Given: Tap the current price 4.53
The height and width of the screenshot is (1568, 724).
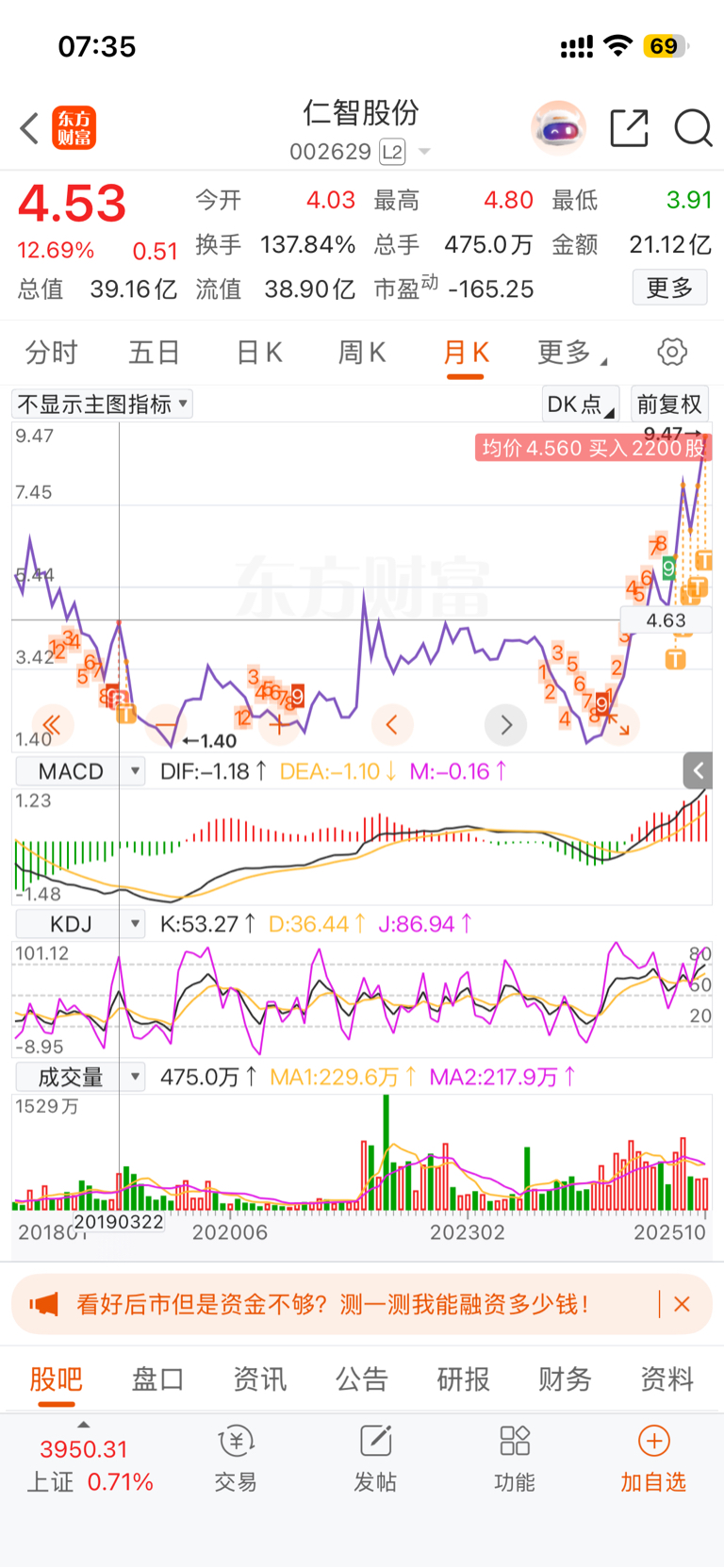Looking at the screenshot, I should tap(72, 204).
